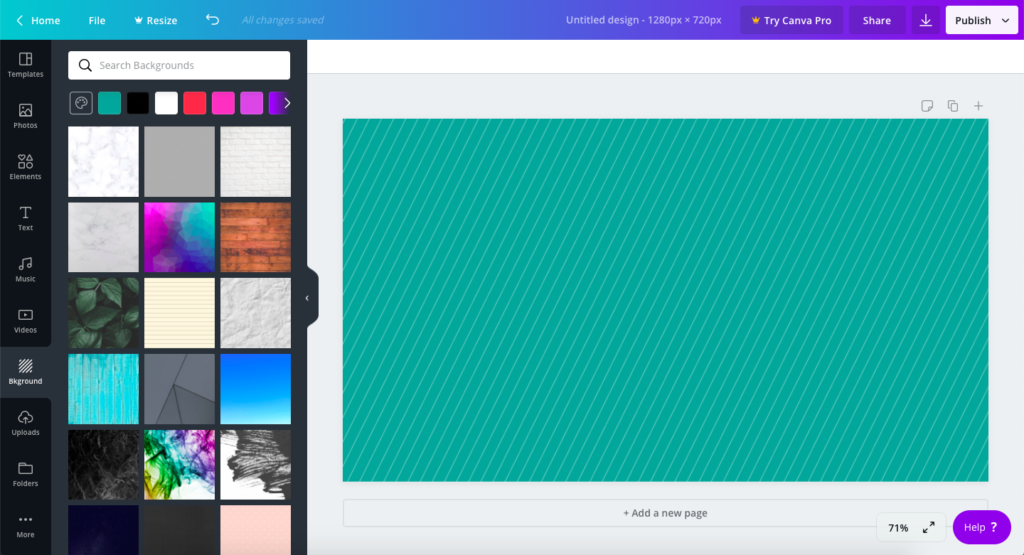The width and height of the screenshot is (1024, 555).
Task: Open the Text panel
Action: pos(25,218)
